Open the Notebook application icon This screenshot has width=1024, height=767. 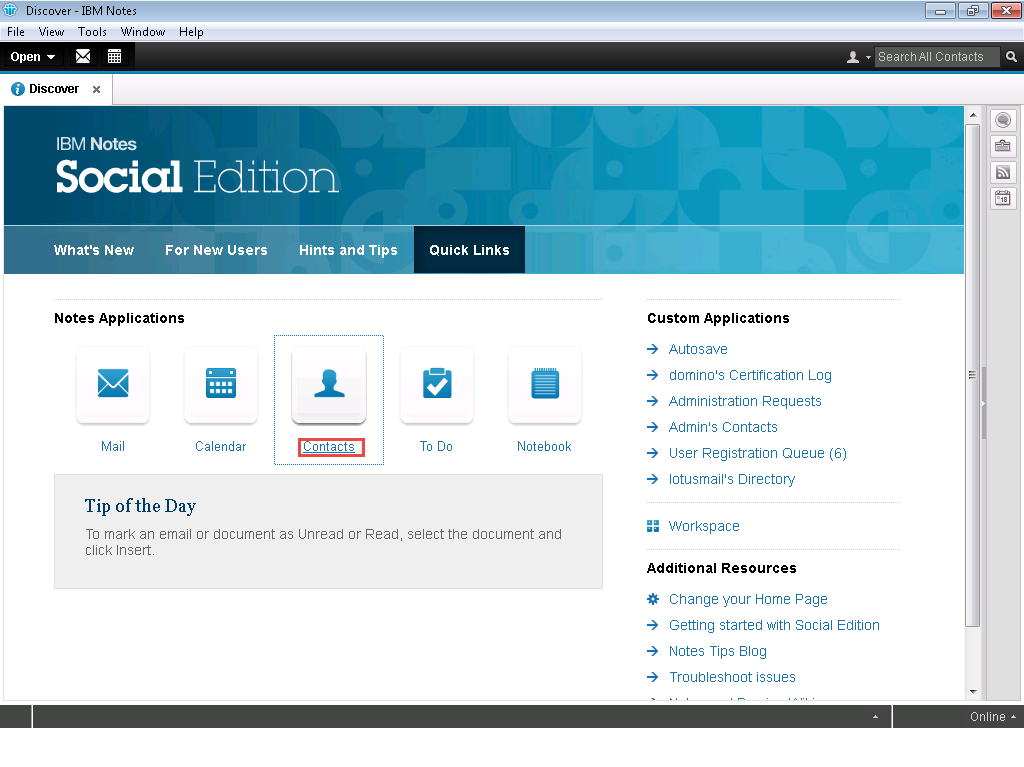[x=544, y=384]
